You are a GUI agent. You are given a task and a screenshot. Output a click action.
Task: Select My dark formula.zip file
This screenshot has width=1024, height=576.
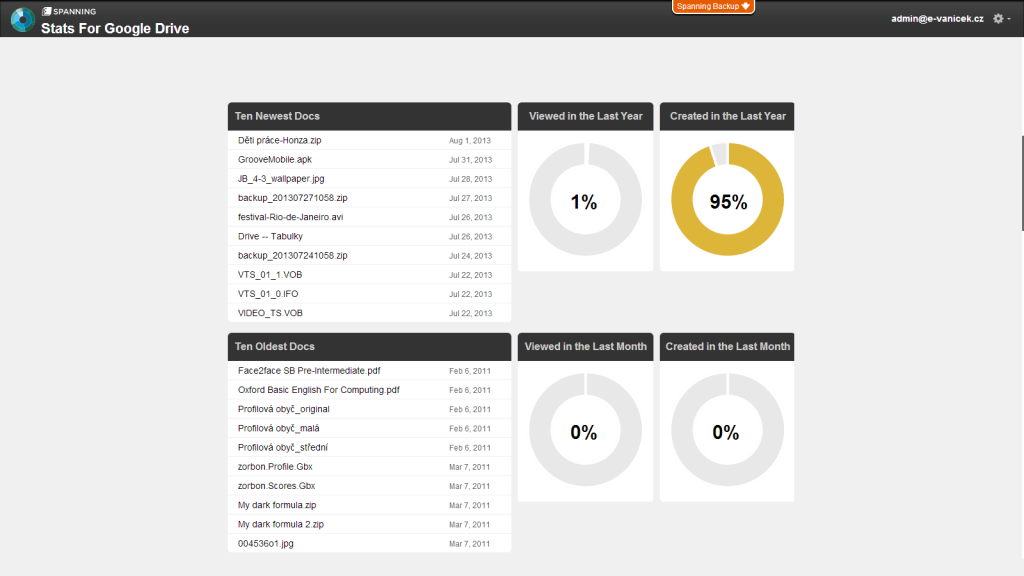(x=277, y=505)
